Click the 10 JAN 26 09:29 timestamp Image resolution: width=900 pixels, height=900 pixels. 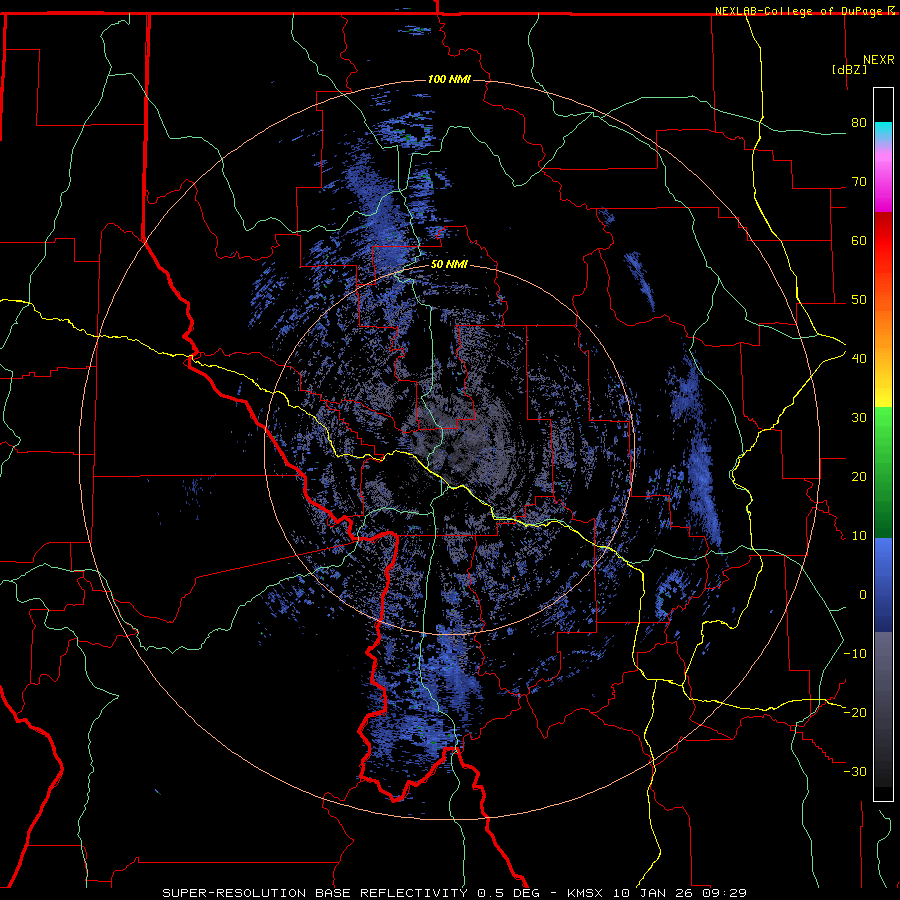pyautogui.click(x=680, y=893)
